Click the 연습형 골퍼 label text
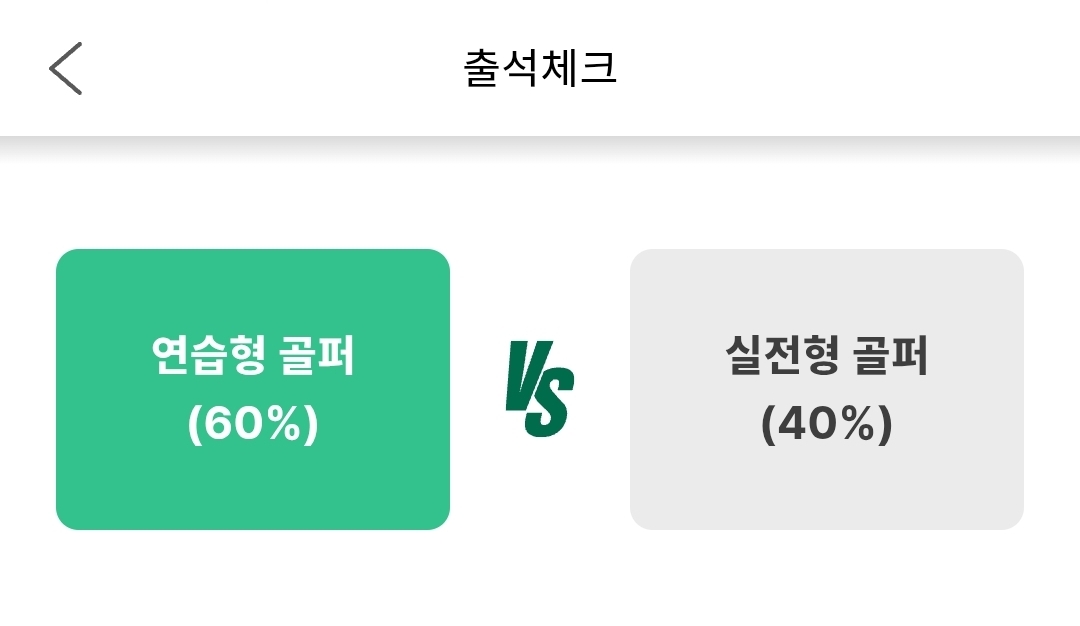Image resolution: width=1080 pixels, height=626 pixels. coord(253,357)
